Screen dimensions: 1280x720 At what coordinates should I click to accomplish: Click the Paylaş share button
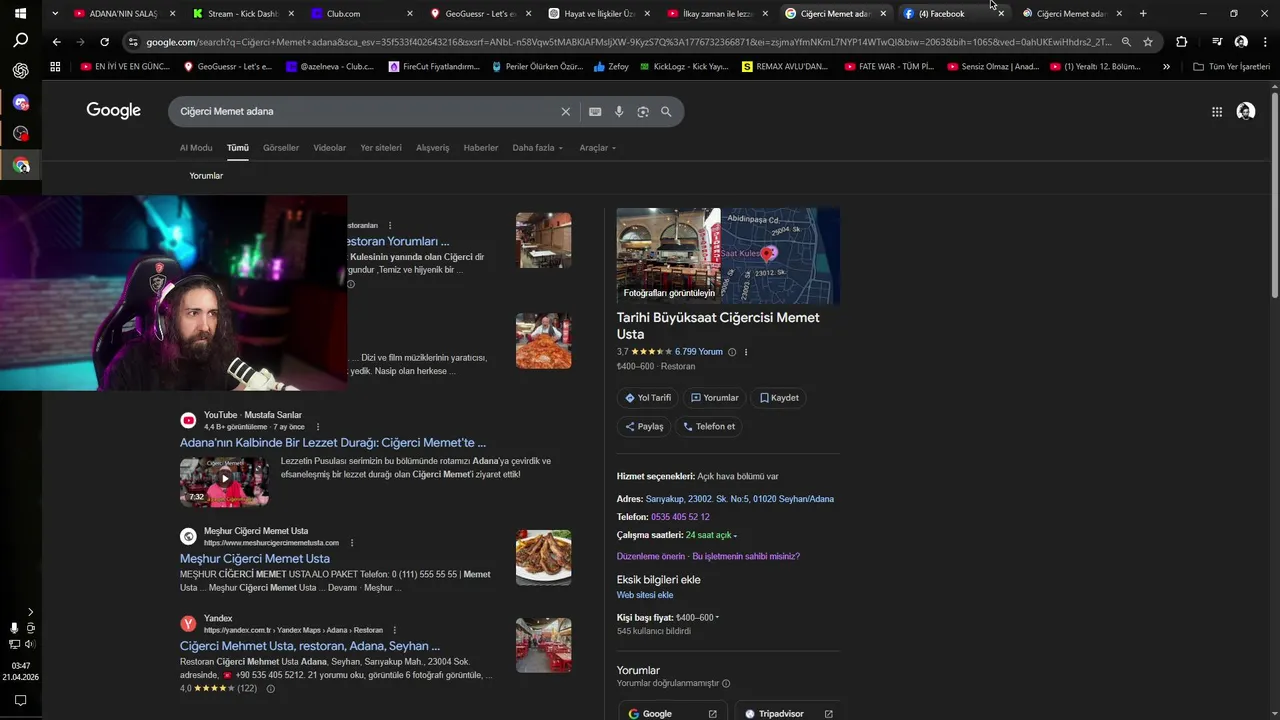point(644,426)
